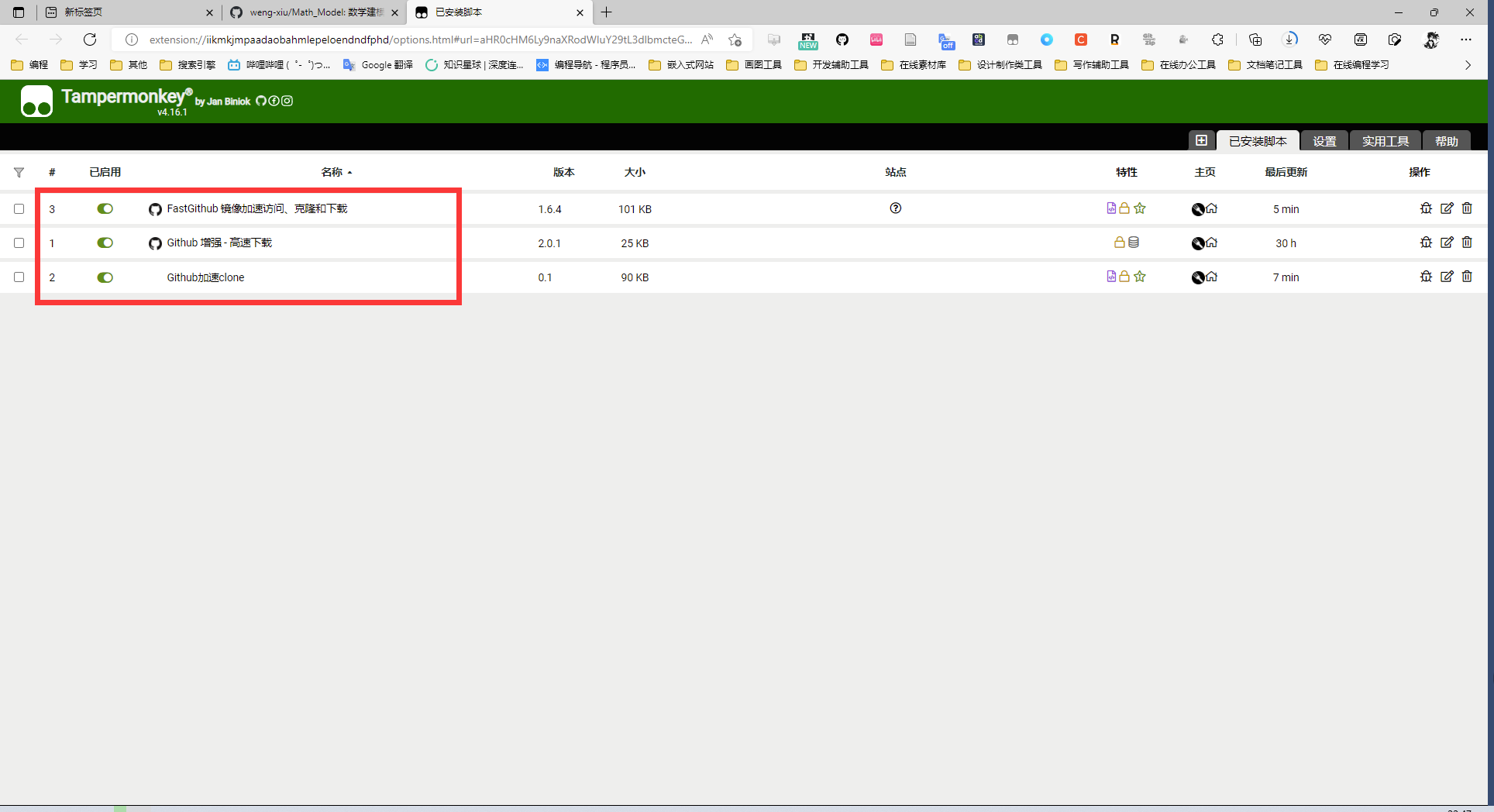Add this page to favorites star icon
Viewport: 1494px width, 812px height.
(735, 40)
